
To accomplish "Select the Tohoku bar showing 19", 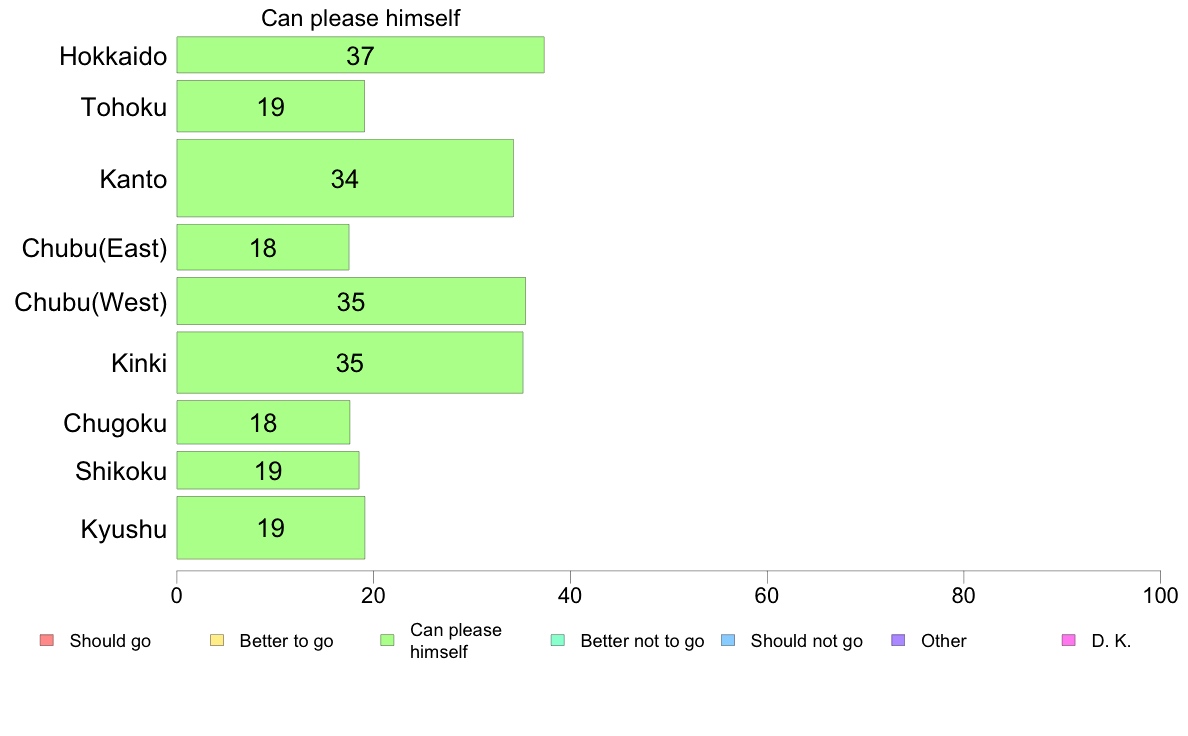I will (x=270, y=106).
